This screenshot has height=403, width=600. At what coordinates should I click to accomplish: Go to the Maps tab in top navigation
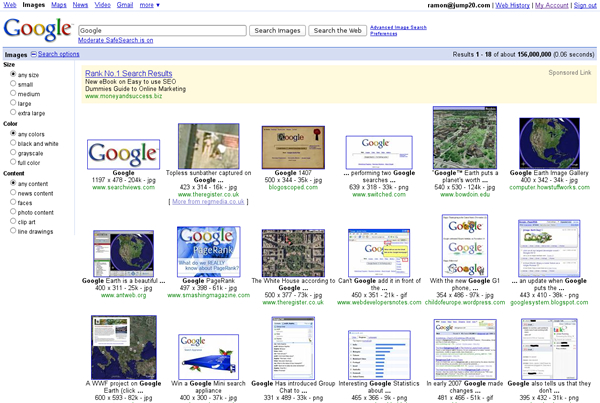tap(59, 5)
